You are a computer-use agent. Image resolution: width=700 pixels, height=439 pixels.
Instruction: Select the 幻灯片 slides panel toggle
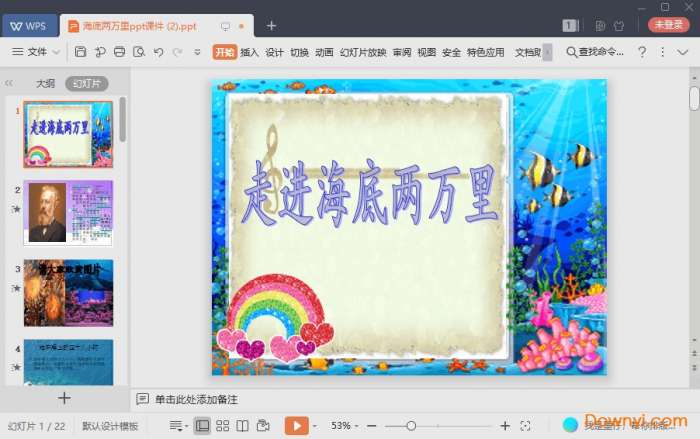(86, 84)
